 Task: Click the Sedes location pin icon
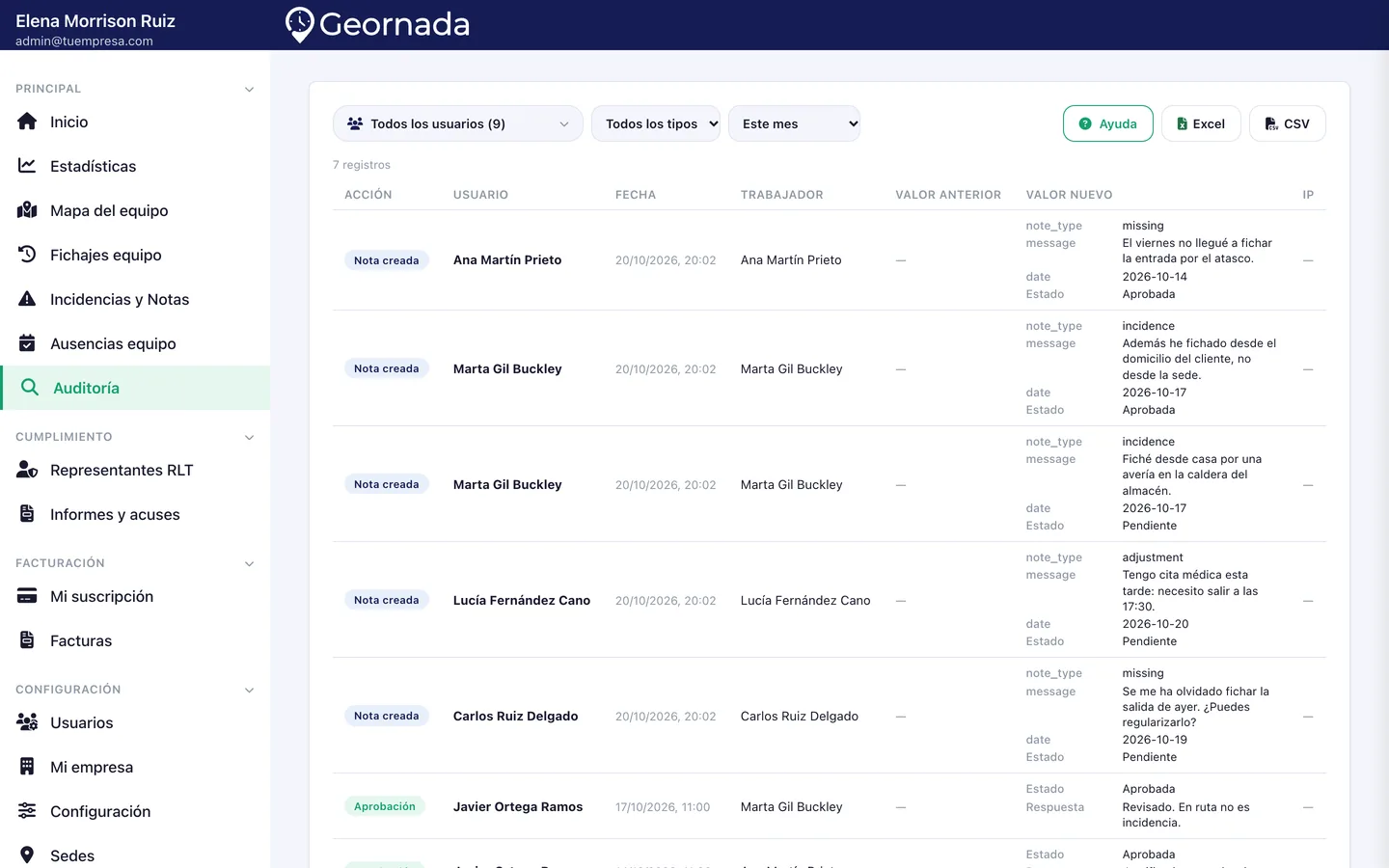[27, 855]
